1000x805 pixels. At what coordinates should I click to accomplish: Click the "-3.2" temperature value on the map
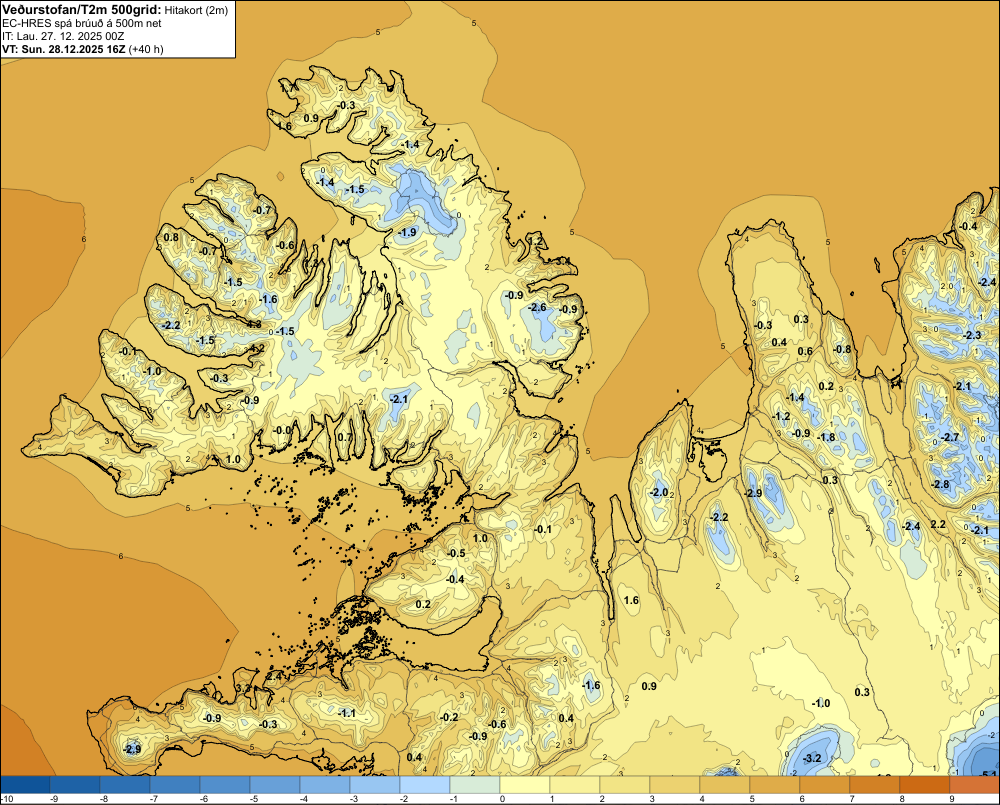(812, 758)
